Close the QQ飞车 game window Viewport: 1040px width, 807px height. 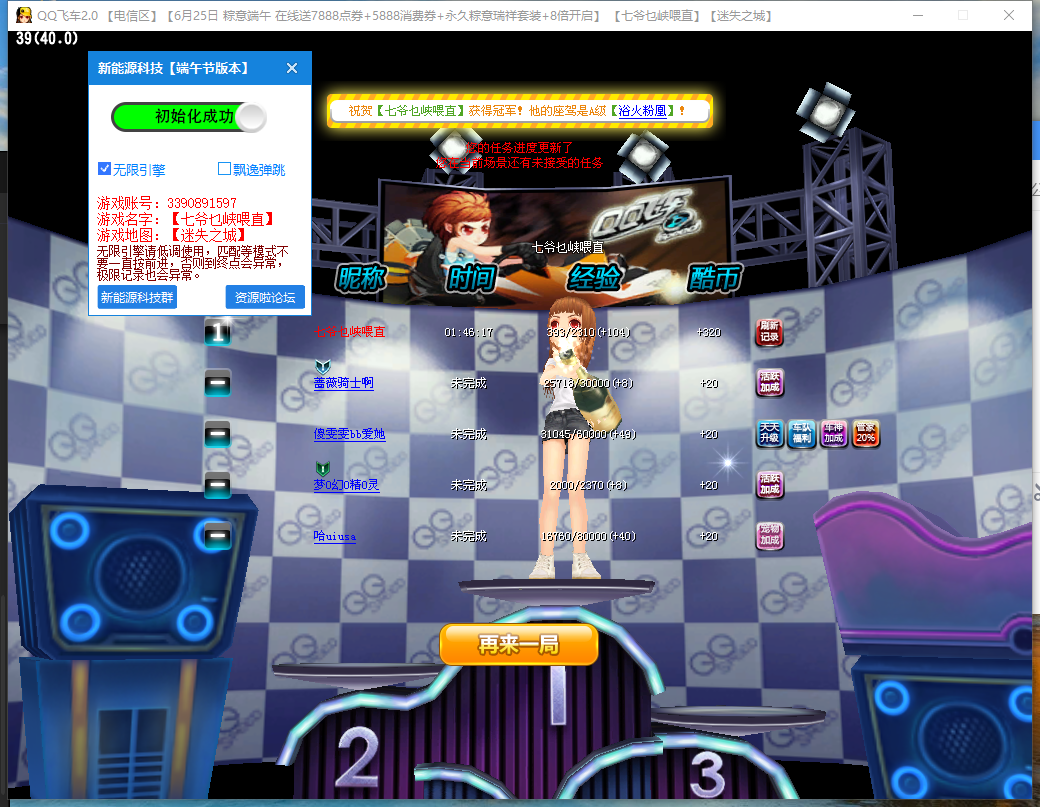click(1009, 15)
